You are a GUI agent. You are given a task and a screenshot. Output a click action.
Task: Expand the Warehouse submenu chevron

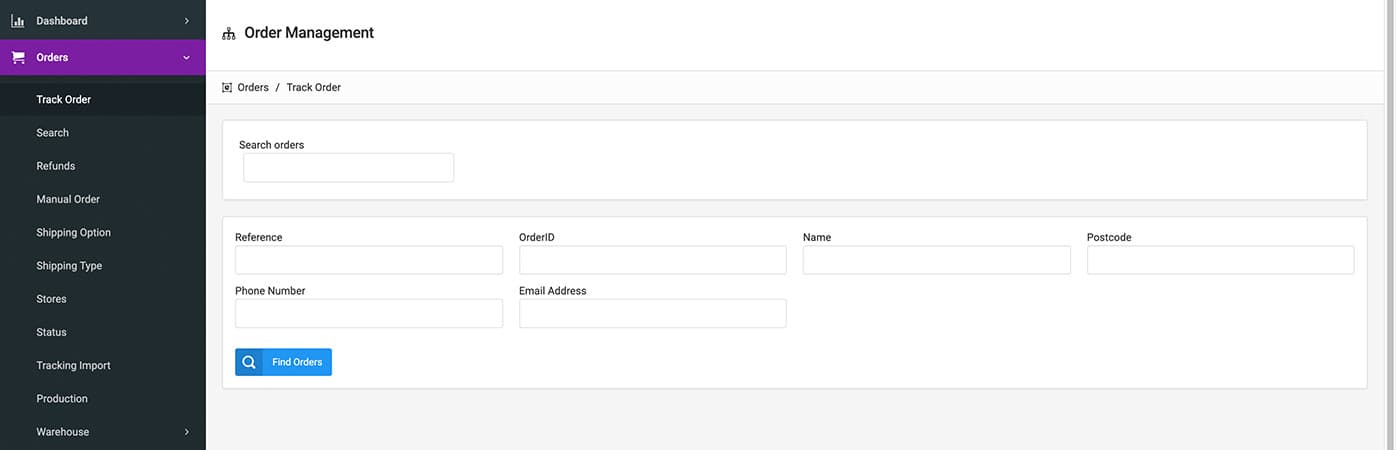coord(186,432)
